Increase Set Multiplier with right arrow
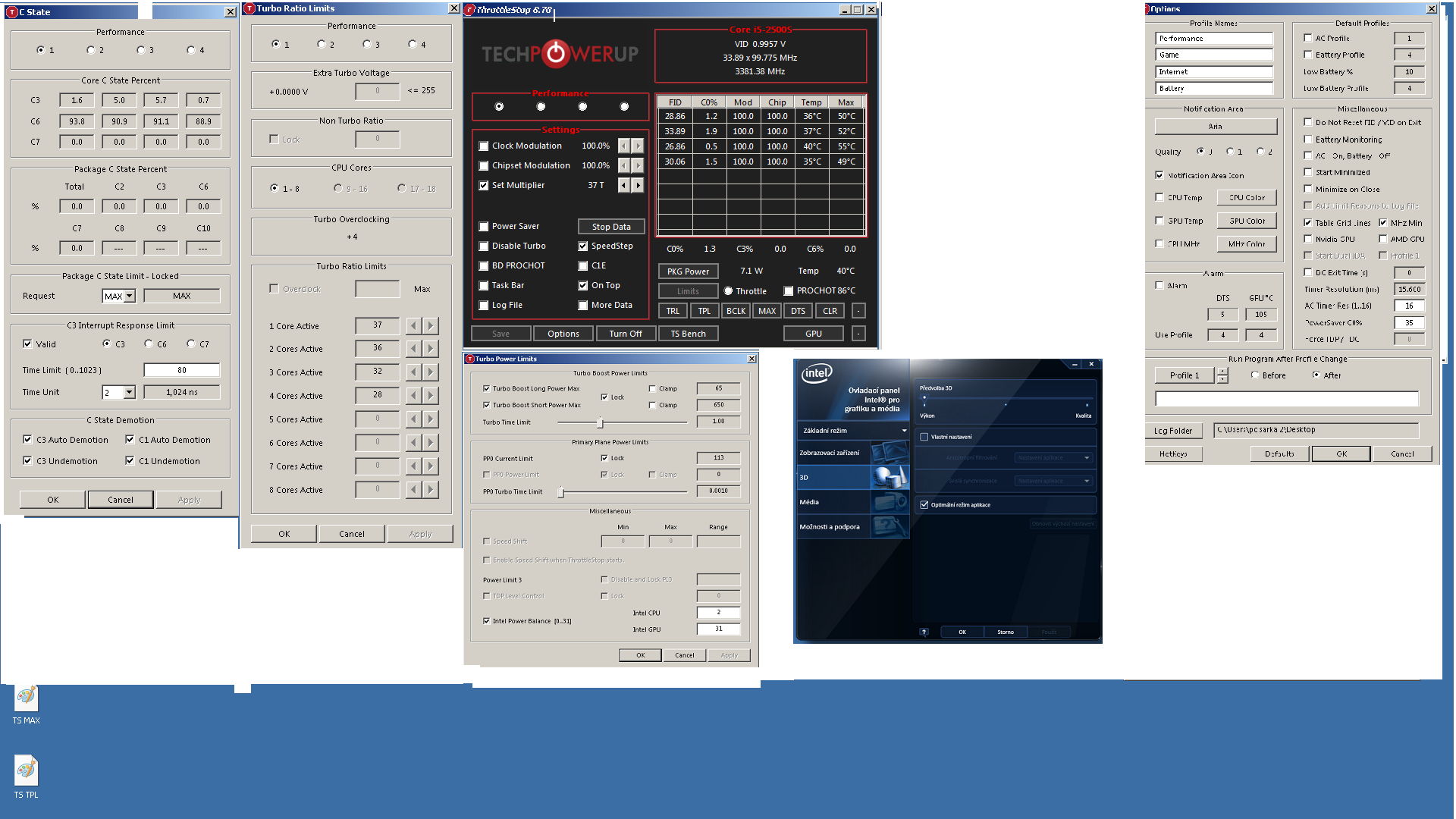This screenshot has height=819, width=1456. (x=638, y=185)
